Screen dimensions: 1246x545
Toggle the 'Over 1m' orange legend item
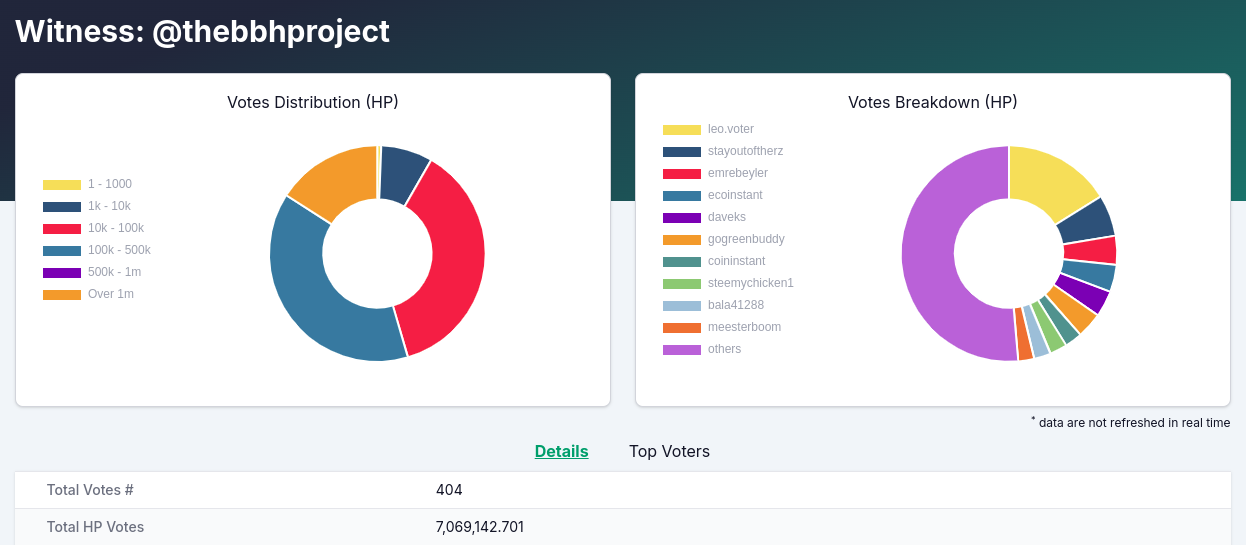(88, 294)
